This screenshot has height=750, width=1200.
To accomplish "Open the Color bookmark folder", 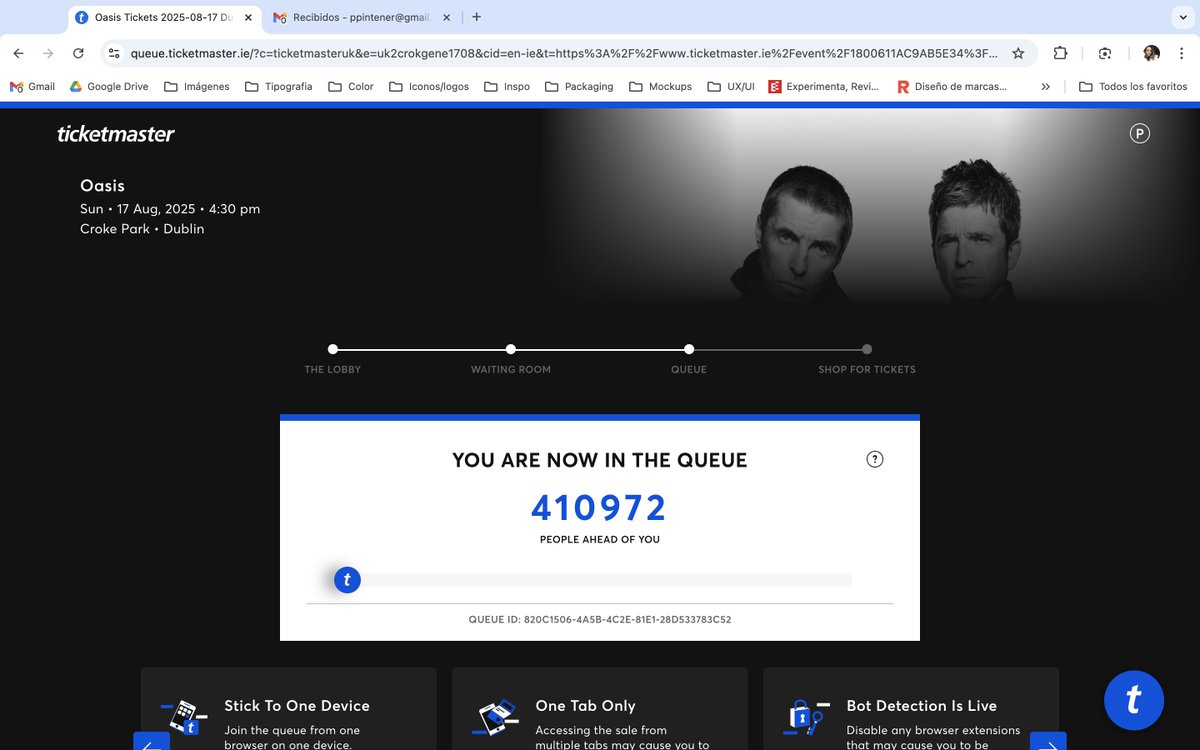I will coord(350,86).
